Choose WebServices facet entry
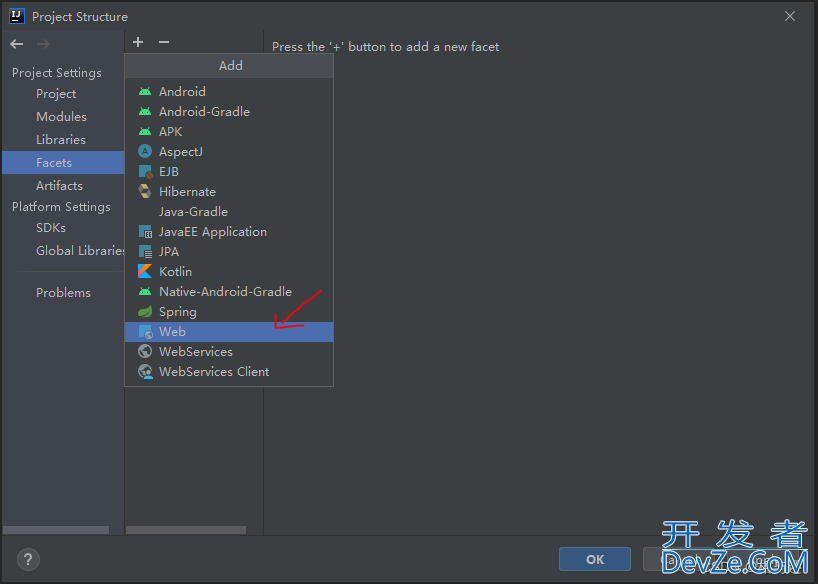 (x=229, y=352)
